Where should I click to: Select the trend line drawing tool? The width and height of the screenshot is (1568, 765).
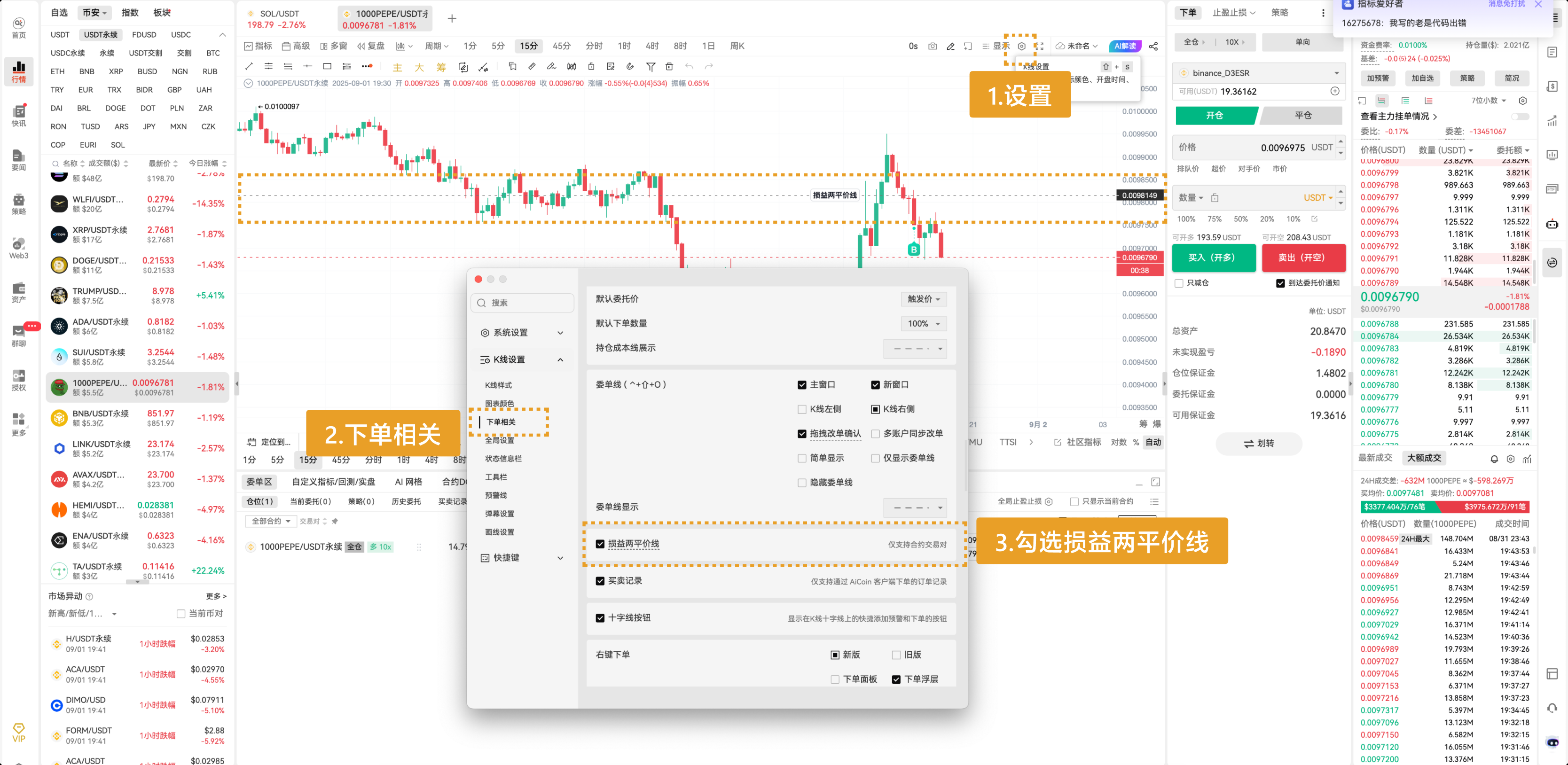tap(248, 66)
